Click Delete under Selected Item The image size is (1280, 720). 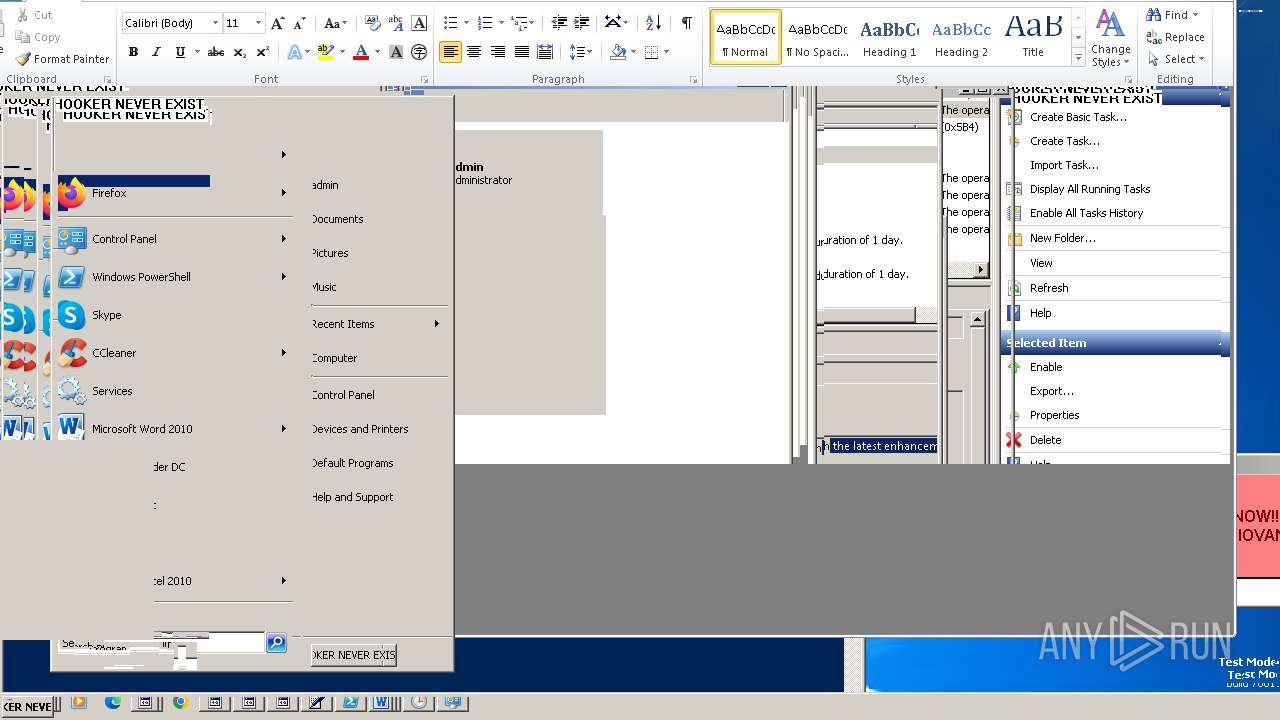click(x=1045, y=440)
